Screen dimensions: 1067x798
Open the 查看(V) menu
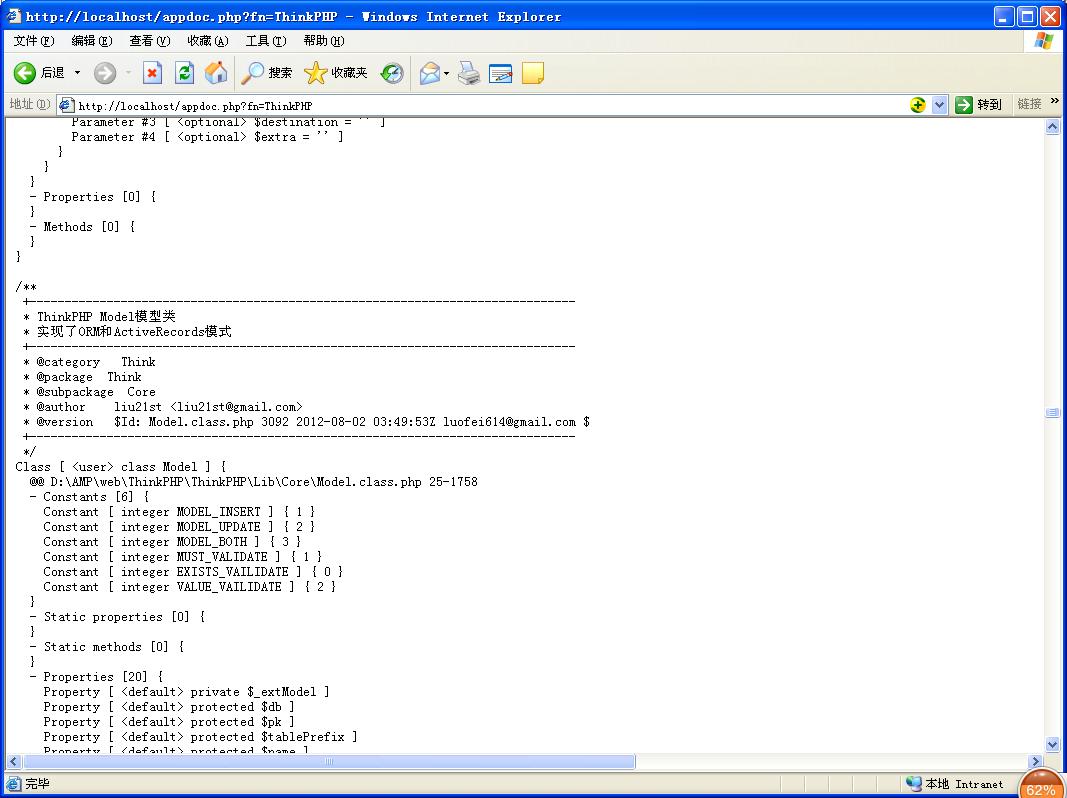[150, 41]
